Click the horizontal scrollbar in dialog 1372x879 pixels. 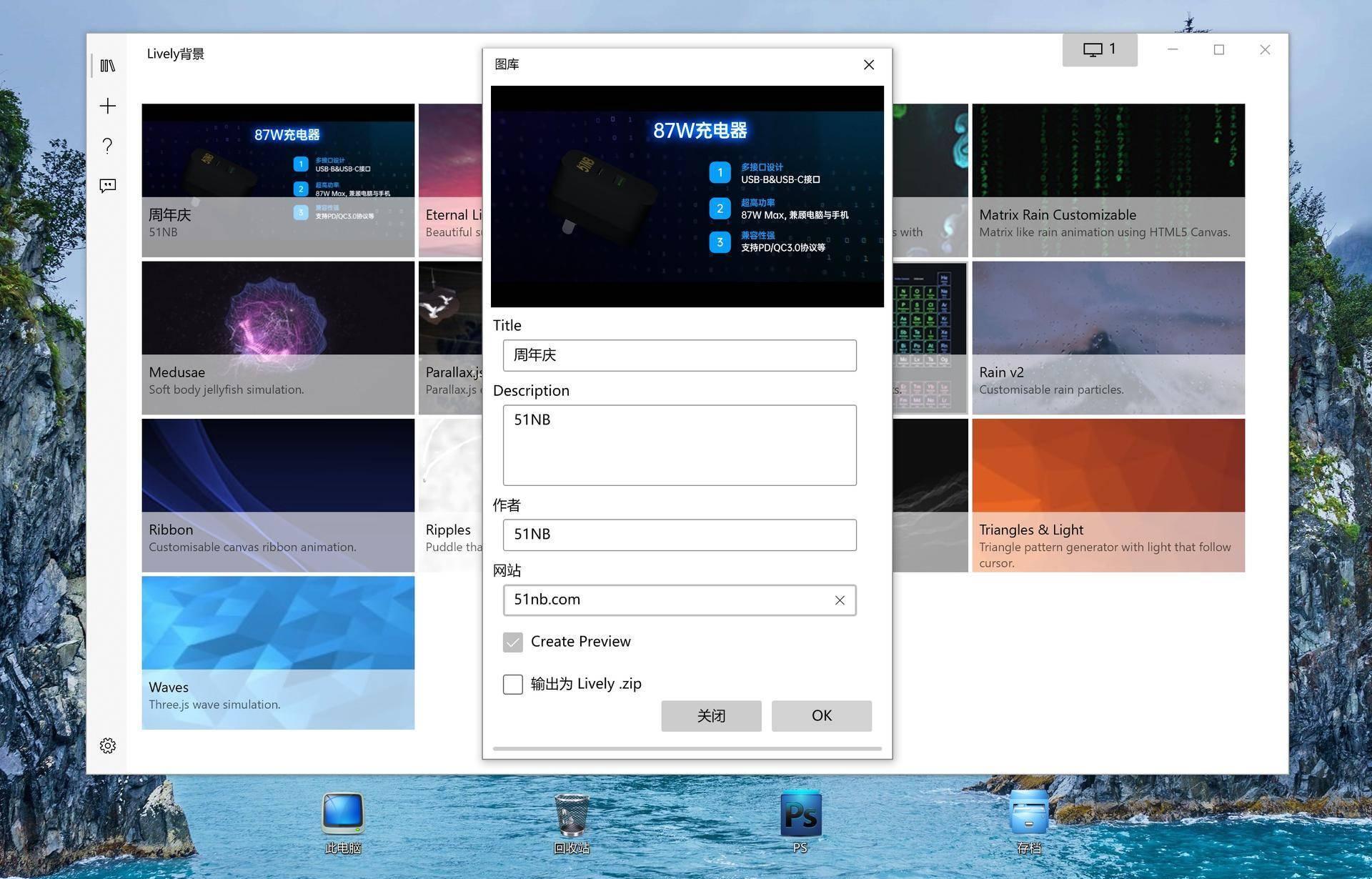[687, 749]
